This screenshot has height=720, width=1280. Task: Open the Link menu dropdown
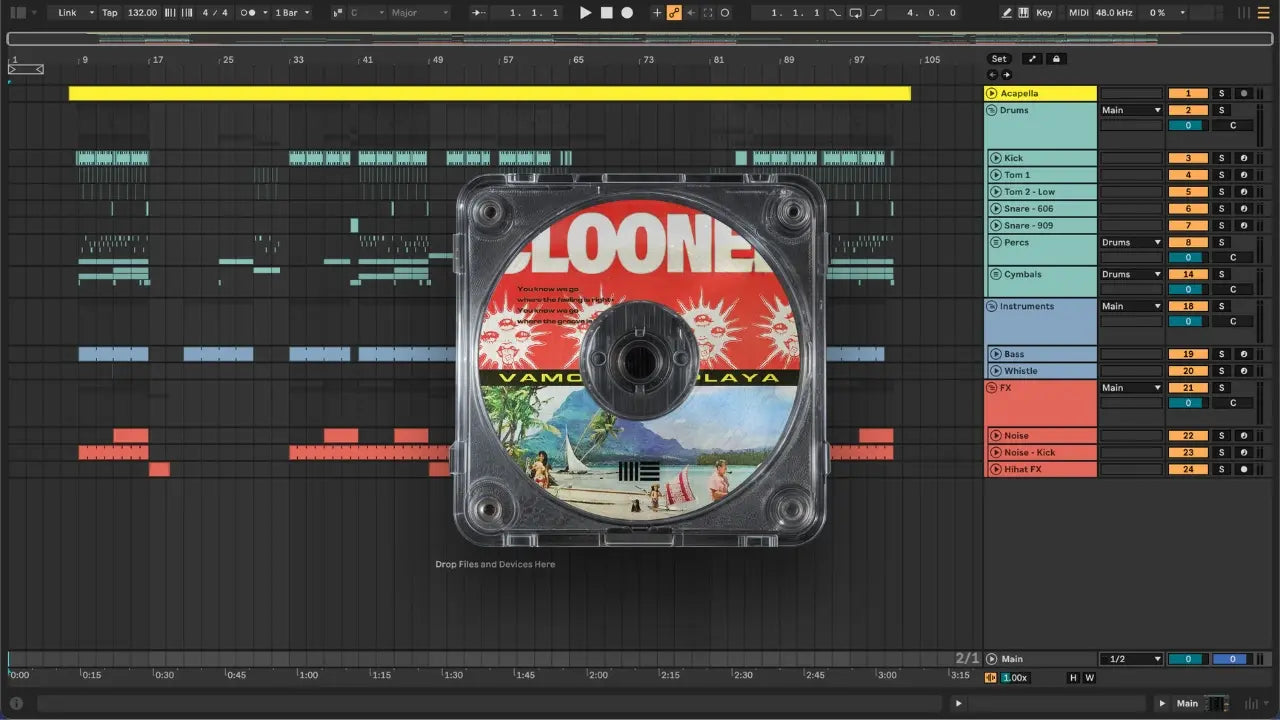(x=75, y=13)
